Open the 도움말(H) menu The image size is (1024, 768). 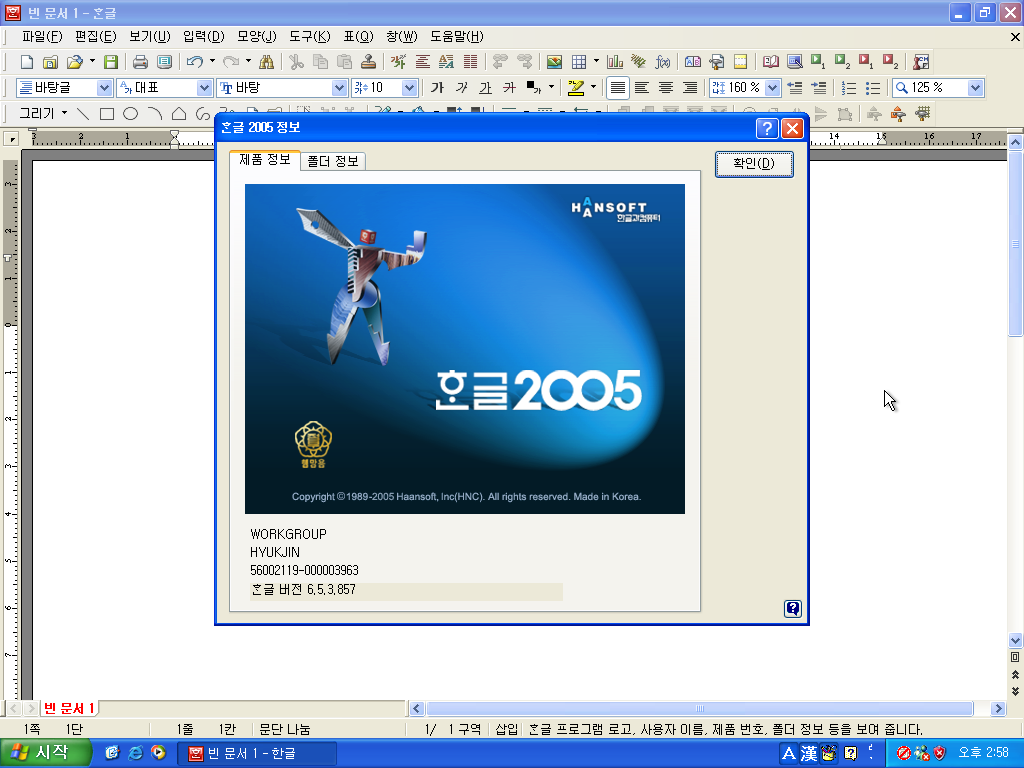tap(457, 37)
